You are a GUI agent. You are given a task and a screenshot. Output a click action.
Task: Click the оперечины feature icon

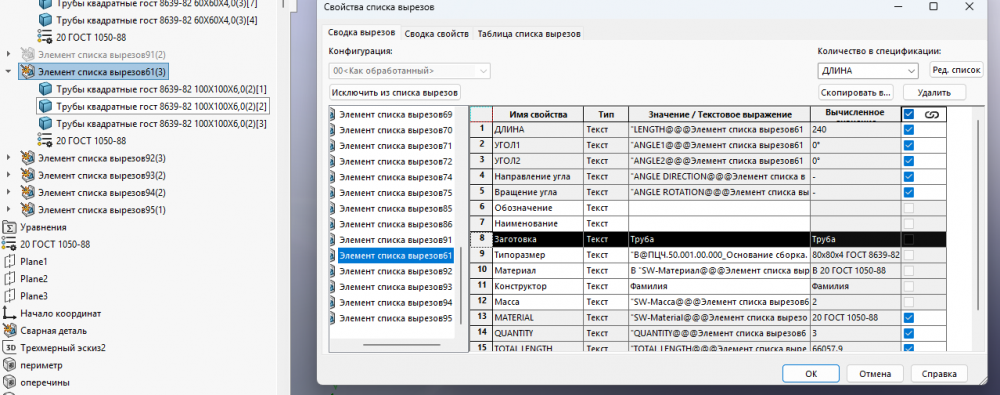click(10, 382)
